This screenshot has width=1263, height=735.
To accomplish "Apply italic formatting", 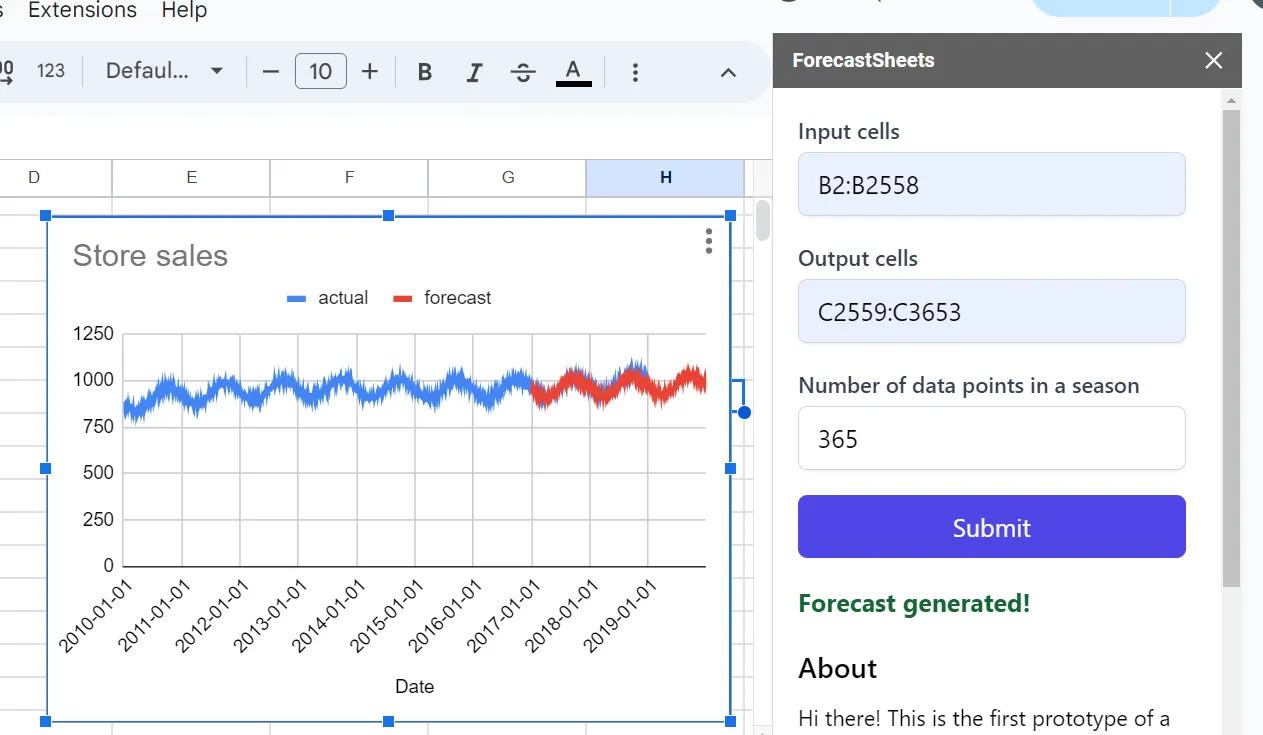I will click(x=474, y=71).
